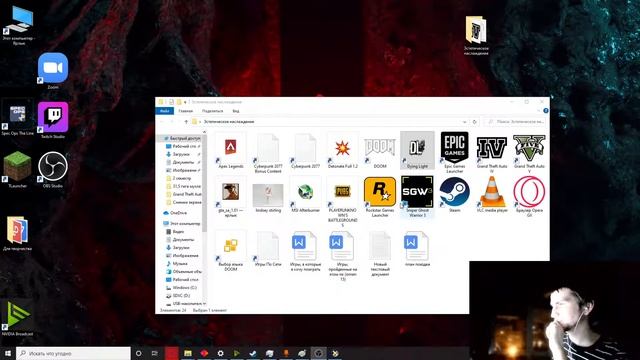Select Быстрый доступ in the navigation pane
This screenshot has height=360, width=640.
point(181,138)
